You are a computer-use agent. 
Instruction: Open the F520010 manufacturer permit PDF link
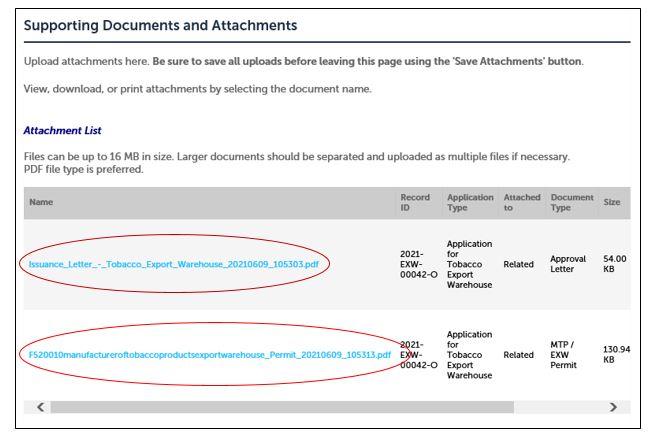click(210, 355)
